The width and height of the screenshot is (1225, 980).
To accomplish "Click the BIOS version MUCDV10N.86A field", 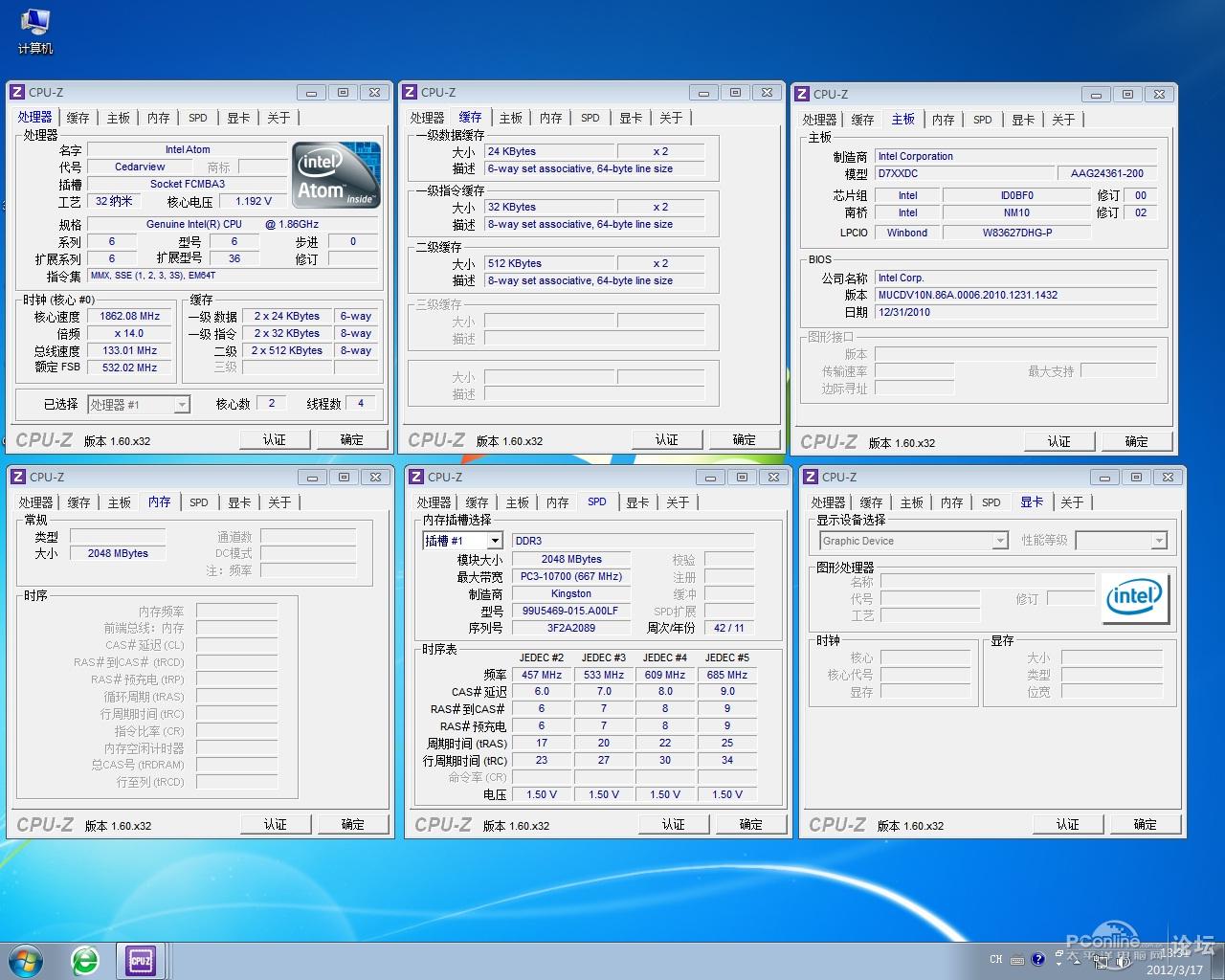I will [1016, 295].
